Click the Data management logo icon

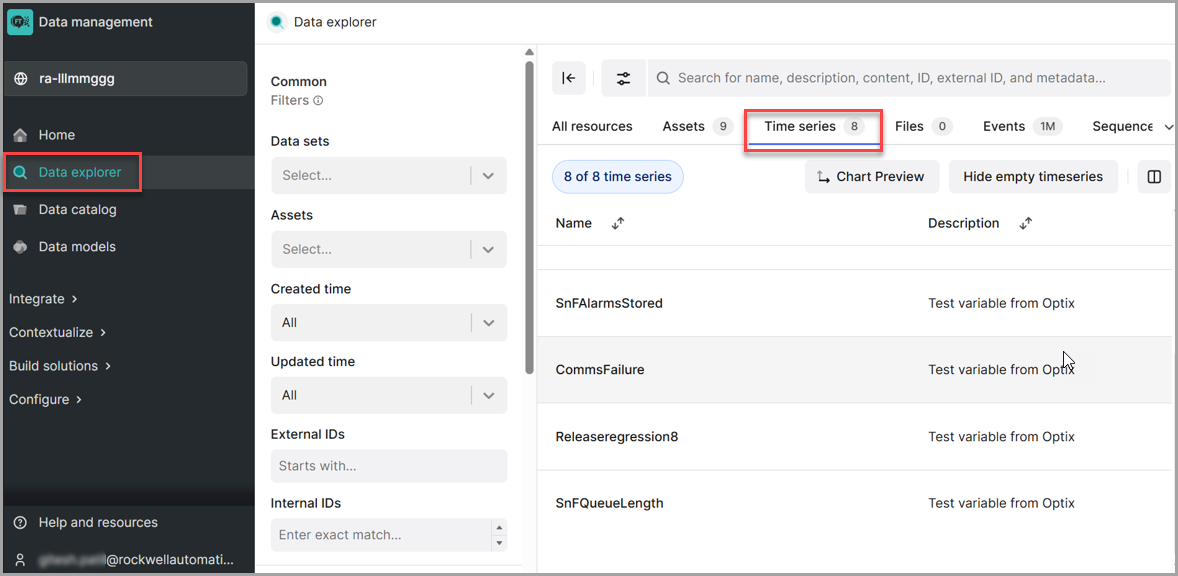[20, 23]
